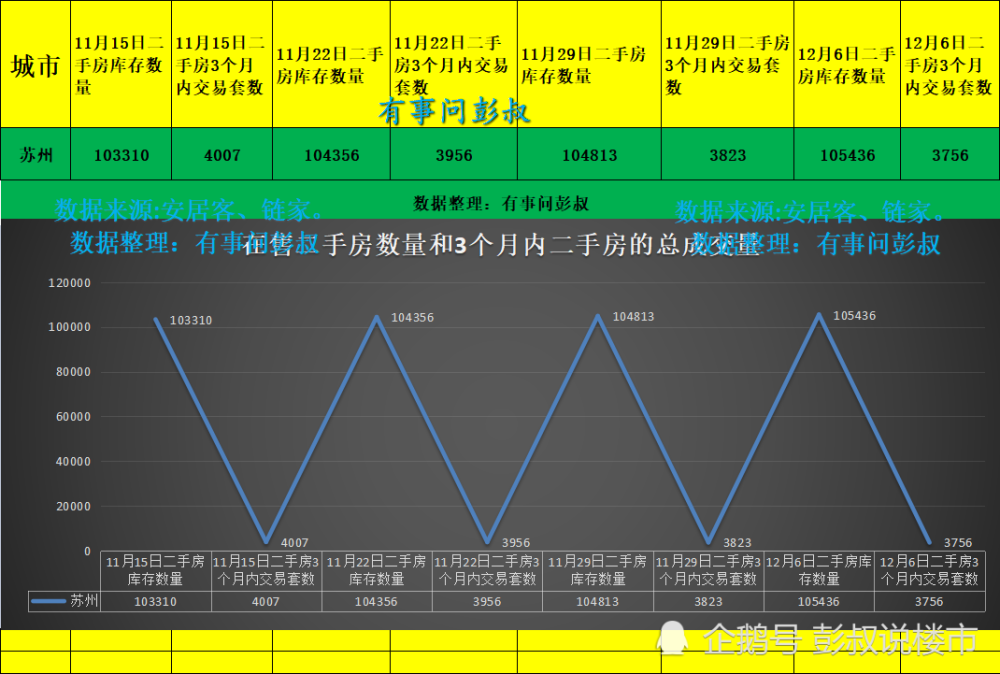The image size is (1000, 674).
Task: Click chart axis category 12月6日二手房库存数量
Action: click(x=819, y=570)
